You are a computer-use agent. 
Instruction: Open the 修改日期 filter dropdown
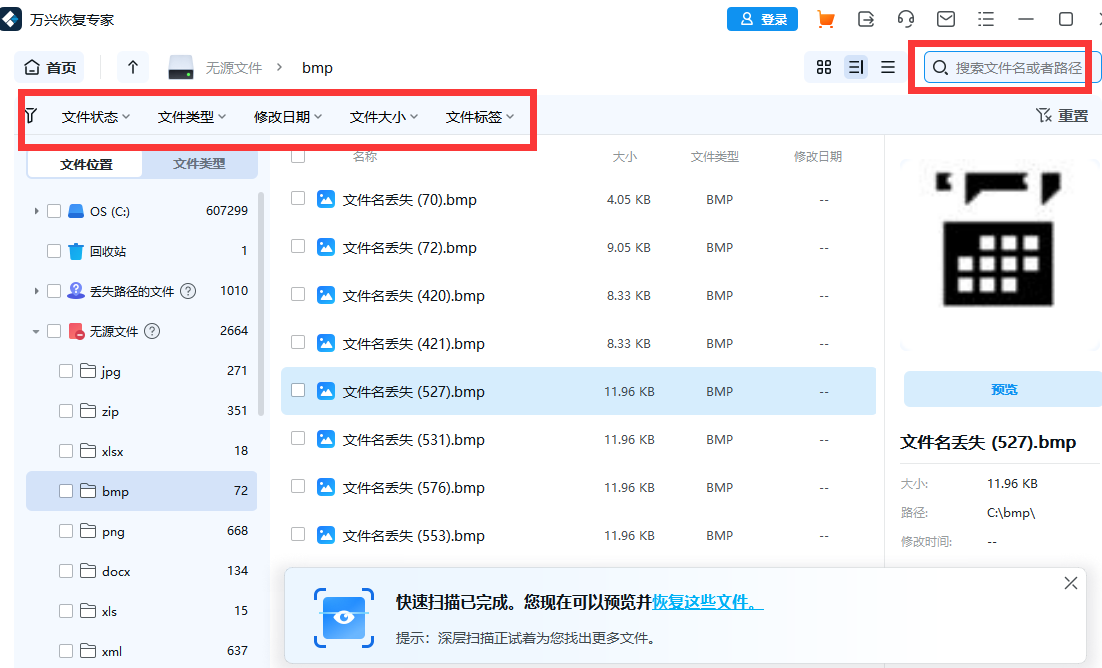coord(287,115)
